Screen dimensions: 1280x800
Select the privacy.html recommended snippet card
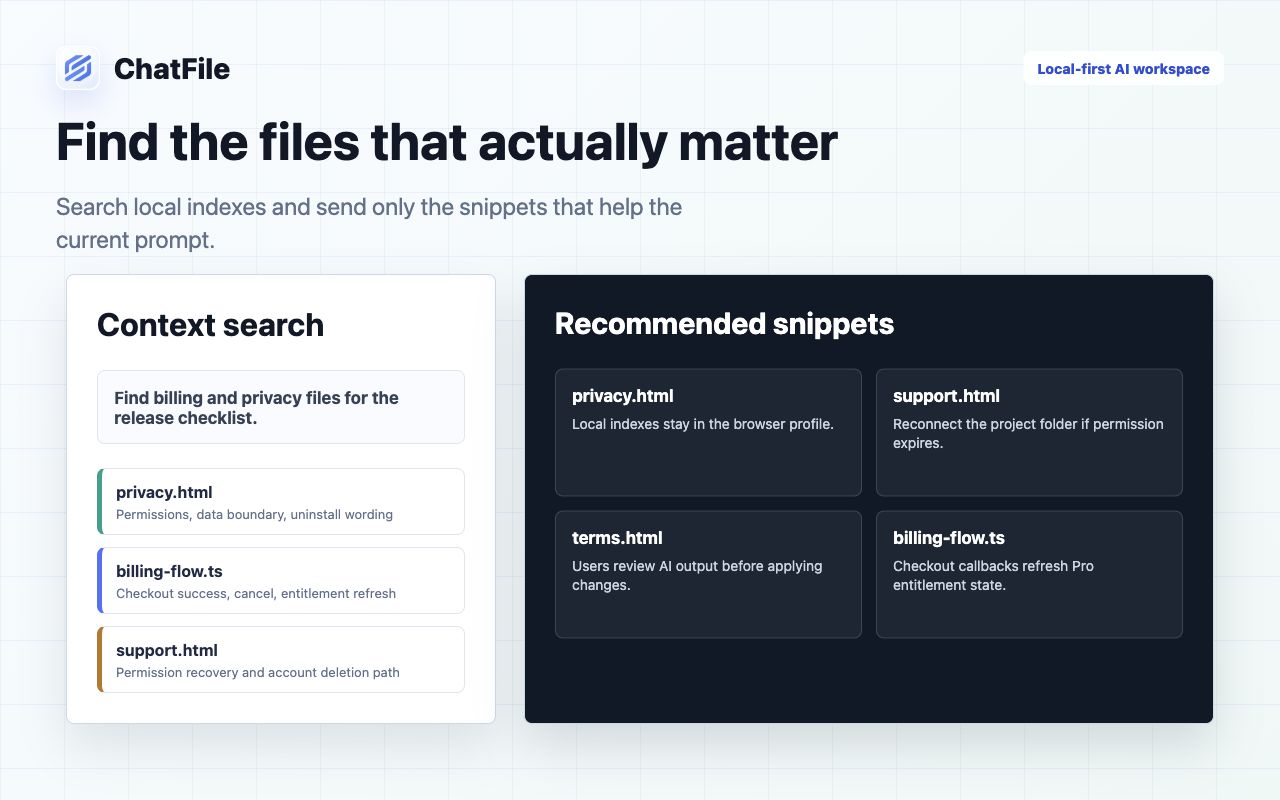708,433
